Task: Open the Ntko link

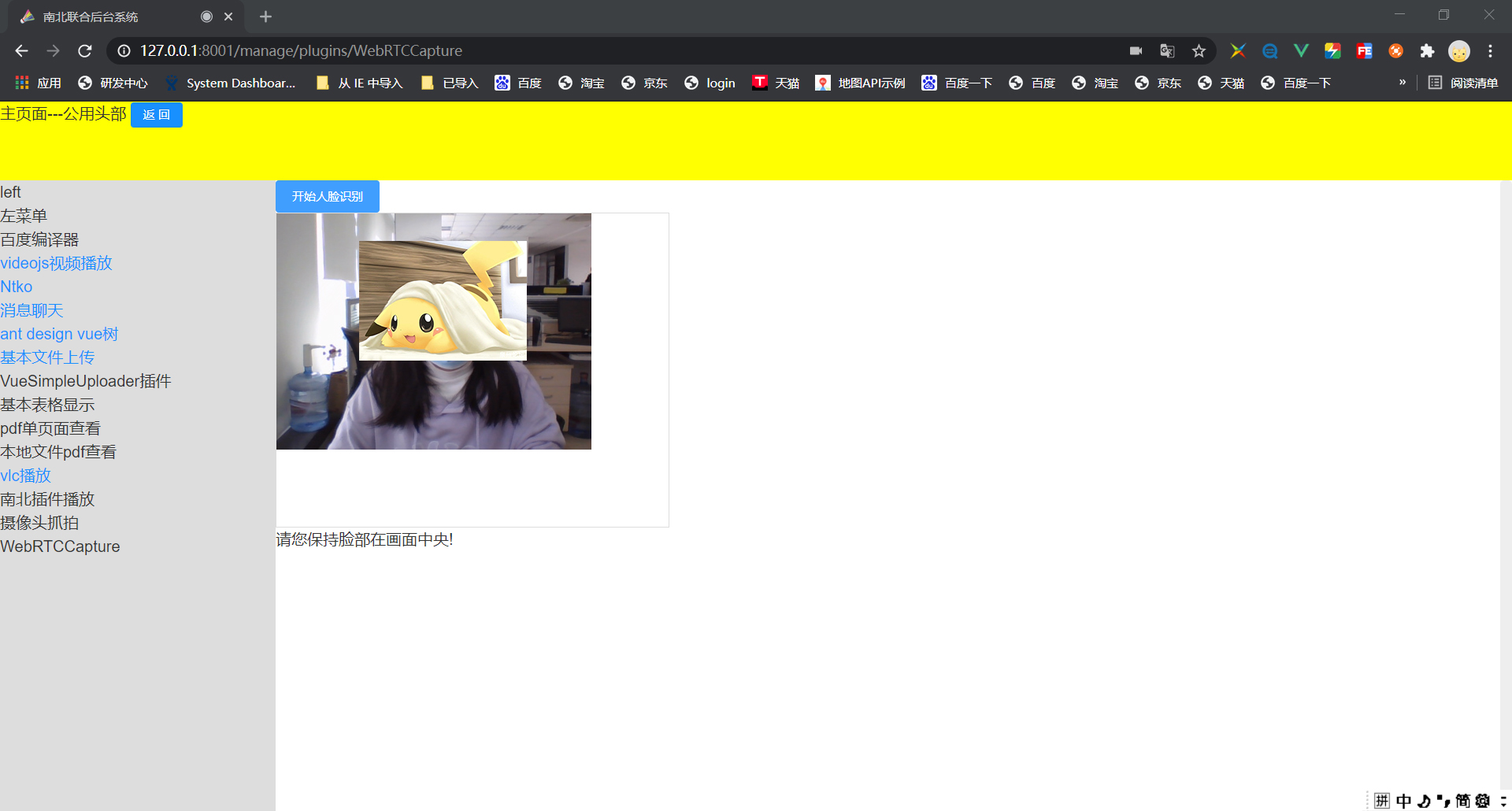Action: (x=16, y=287)
